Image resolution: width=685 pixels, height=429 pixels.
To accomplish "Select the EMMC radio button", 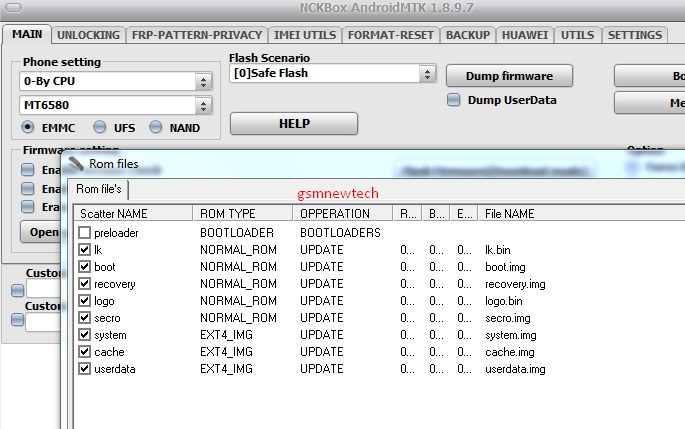I will point(28,128).
